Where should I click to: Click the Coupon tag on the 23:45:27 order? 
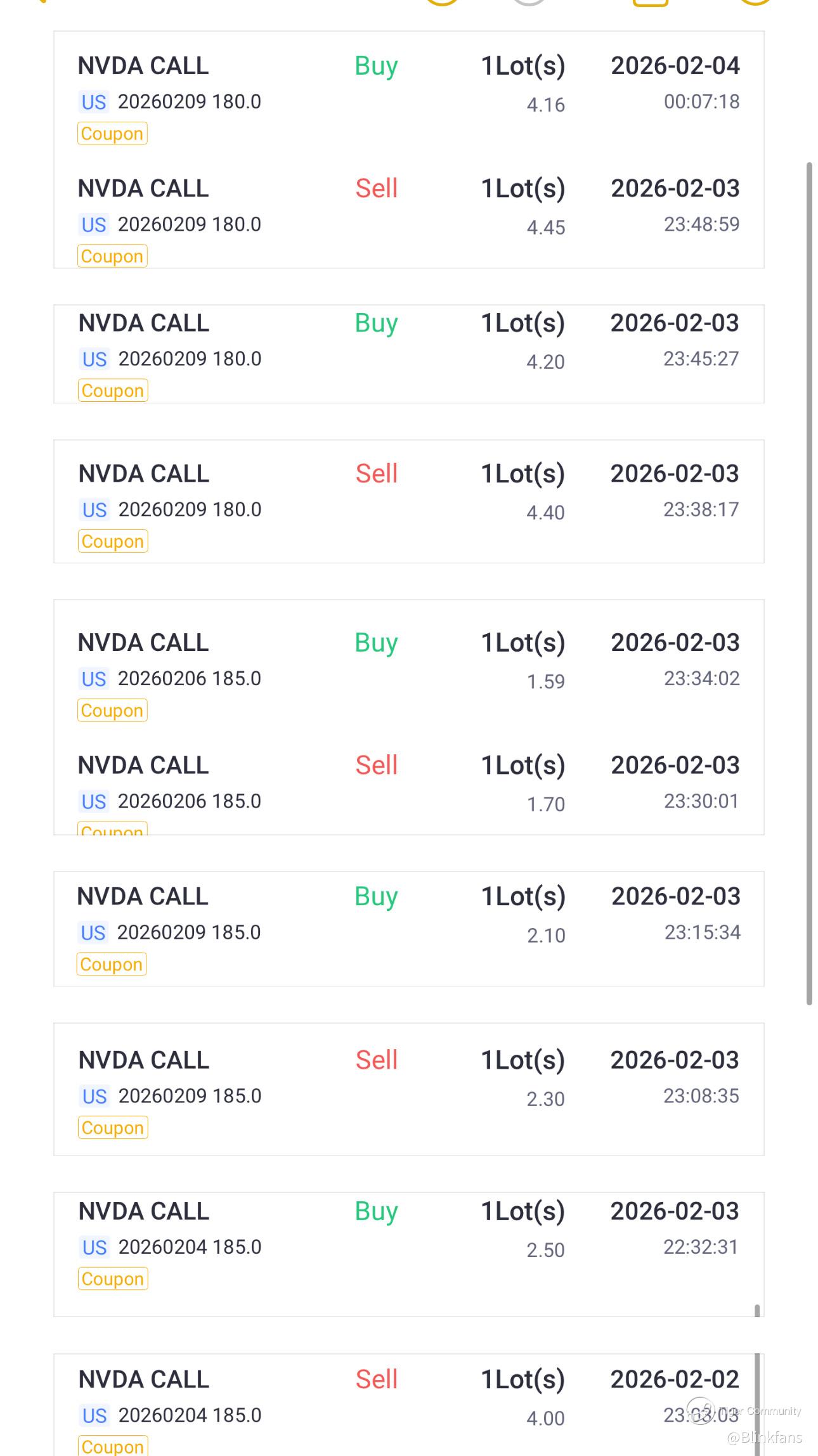[113, 390]
